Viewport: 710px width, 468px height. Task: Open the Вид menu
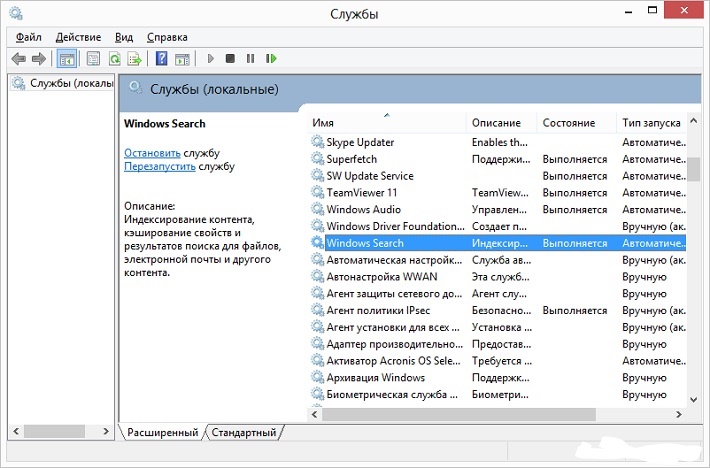coord(124,37)
